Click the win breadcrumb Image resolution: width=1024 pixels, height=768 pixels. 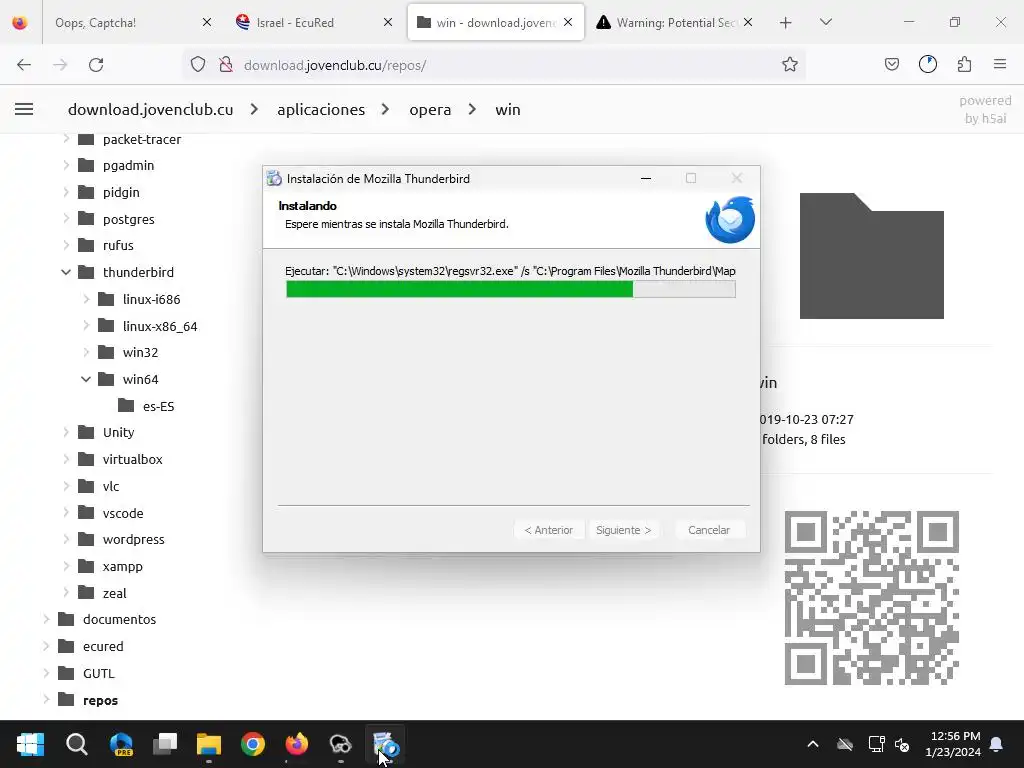pyautogui.click(x=507, y=110)
